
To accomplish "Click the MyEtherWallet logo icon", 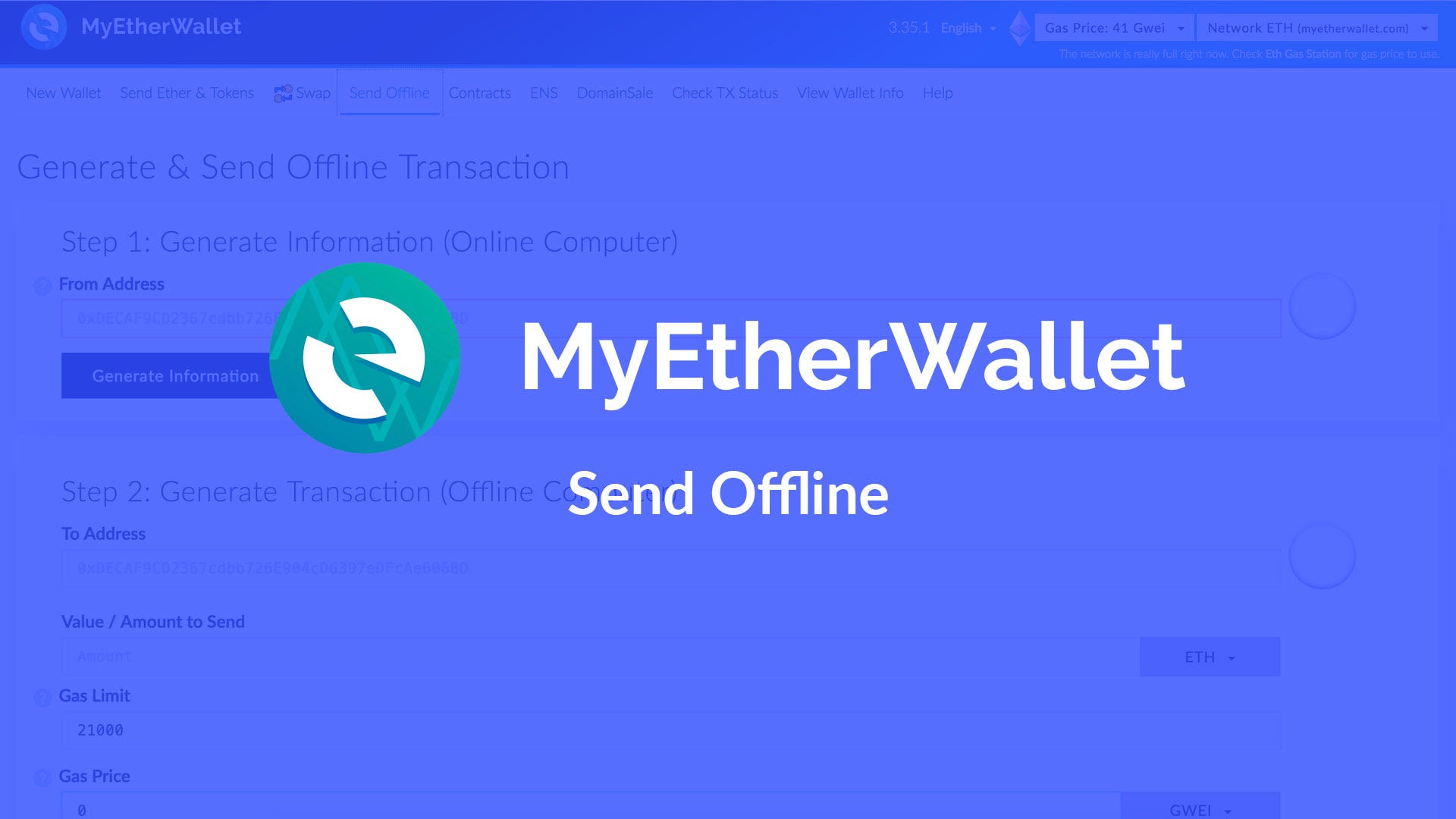I will (x=44, y=26).
